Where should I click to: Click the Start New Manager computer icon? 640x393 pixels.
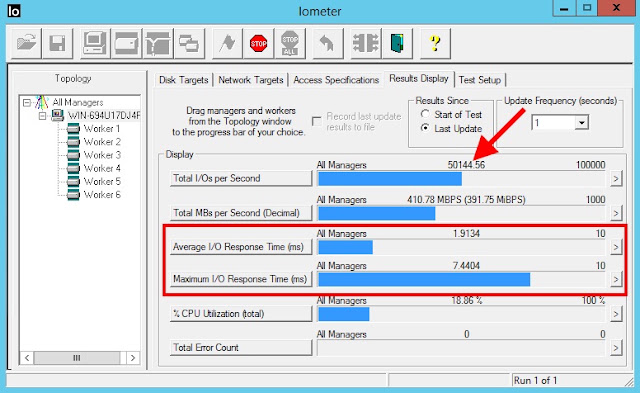click(95, 43)
